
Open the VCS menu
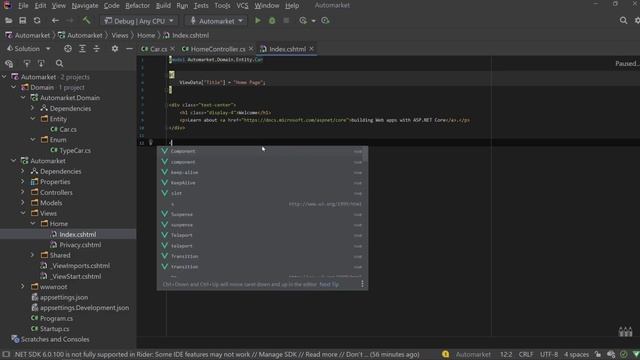[x=242, y=5]
